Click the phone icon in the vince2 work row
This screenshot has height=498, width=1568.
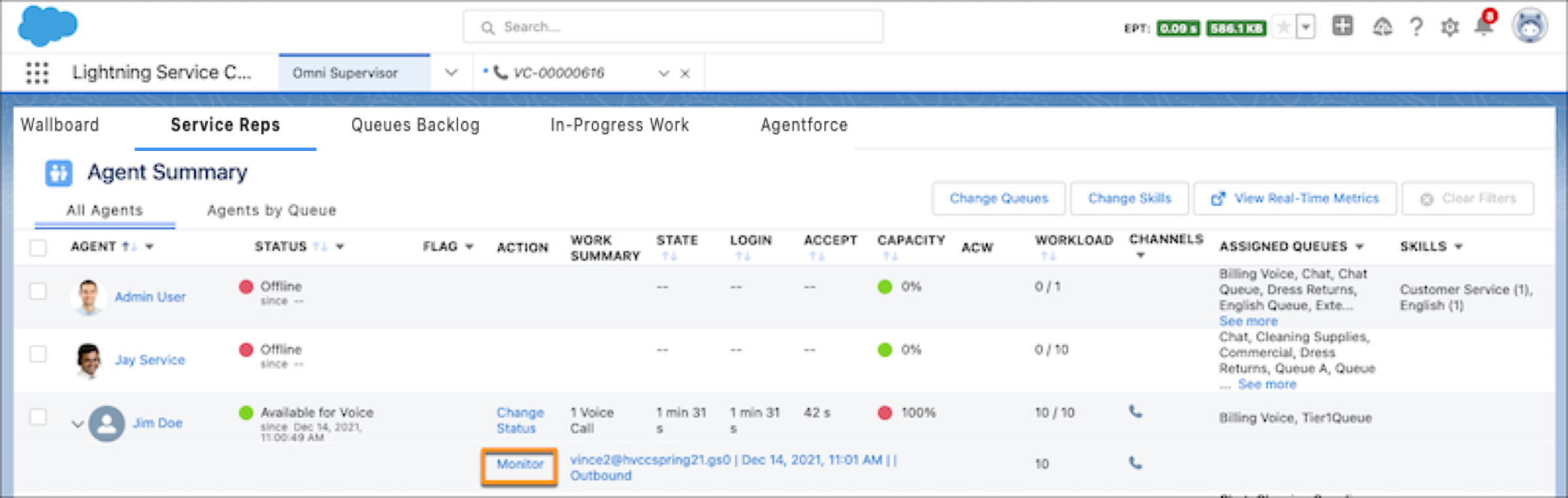click(1135, 463)
